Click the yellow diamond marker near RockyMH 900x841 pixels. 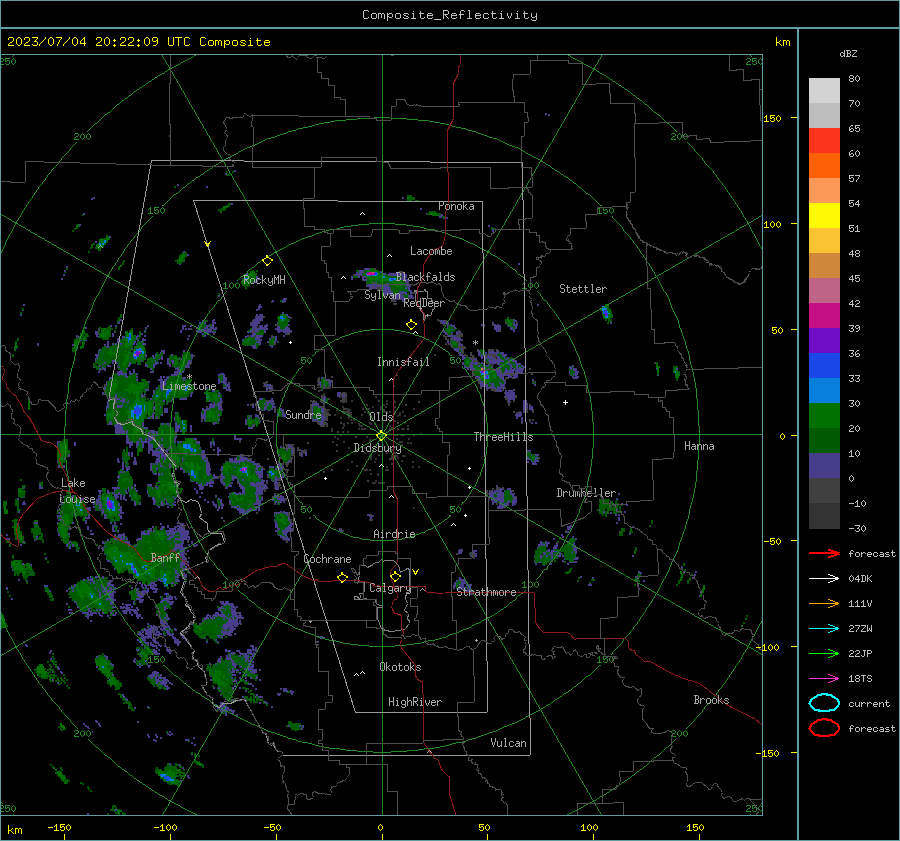[x=267, y=261]
